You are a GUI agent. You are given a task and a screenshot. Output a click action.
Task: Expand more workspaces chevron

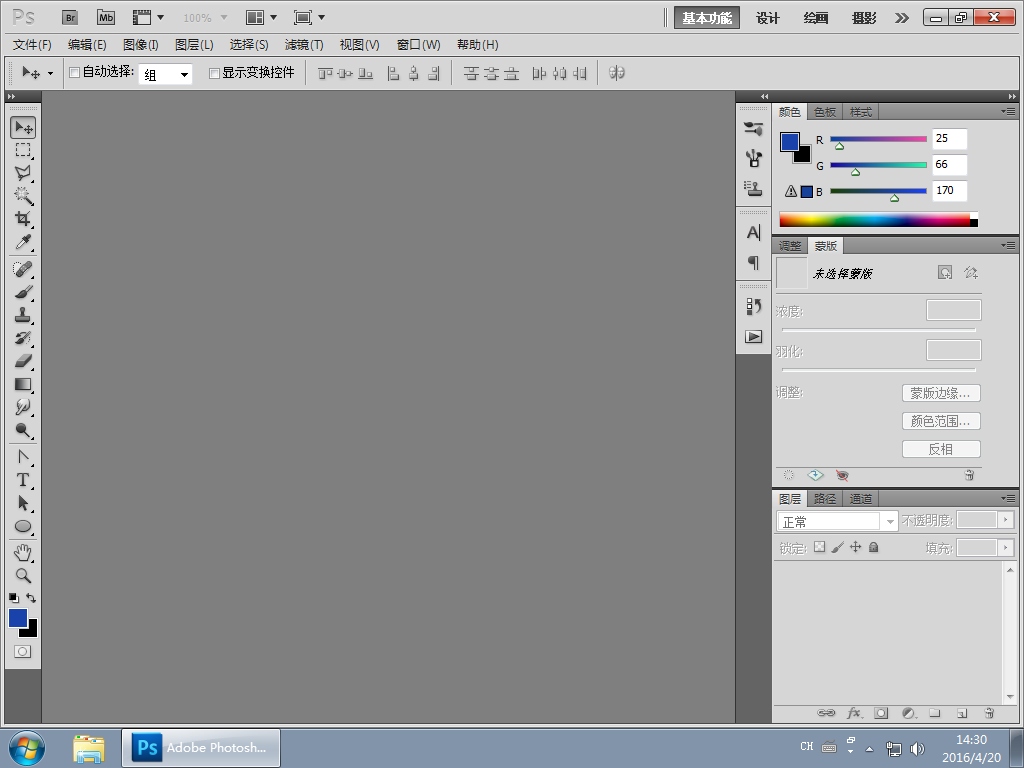point(902,18)
